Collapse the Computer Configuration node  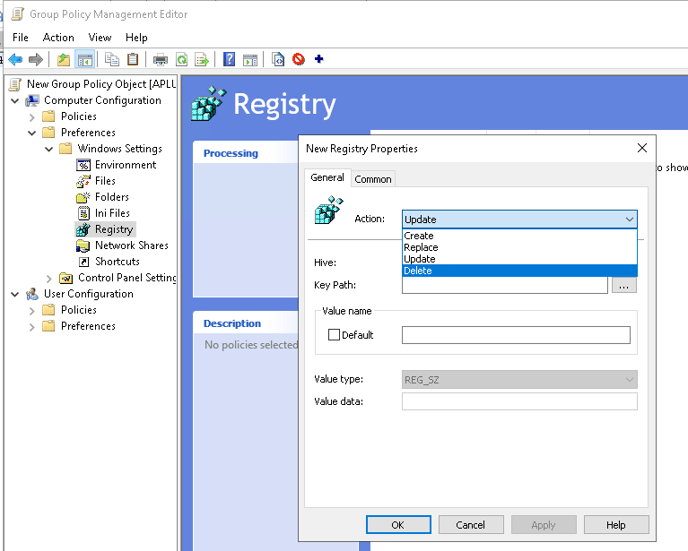[15, 101]
